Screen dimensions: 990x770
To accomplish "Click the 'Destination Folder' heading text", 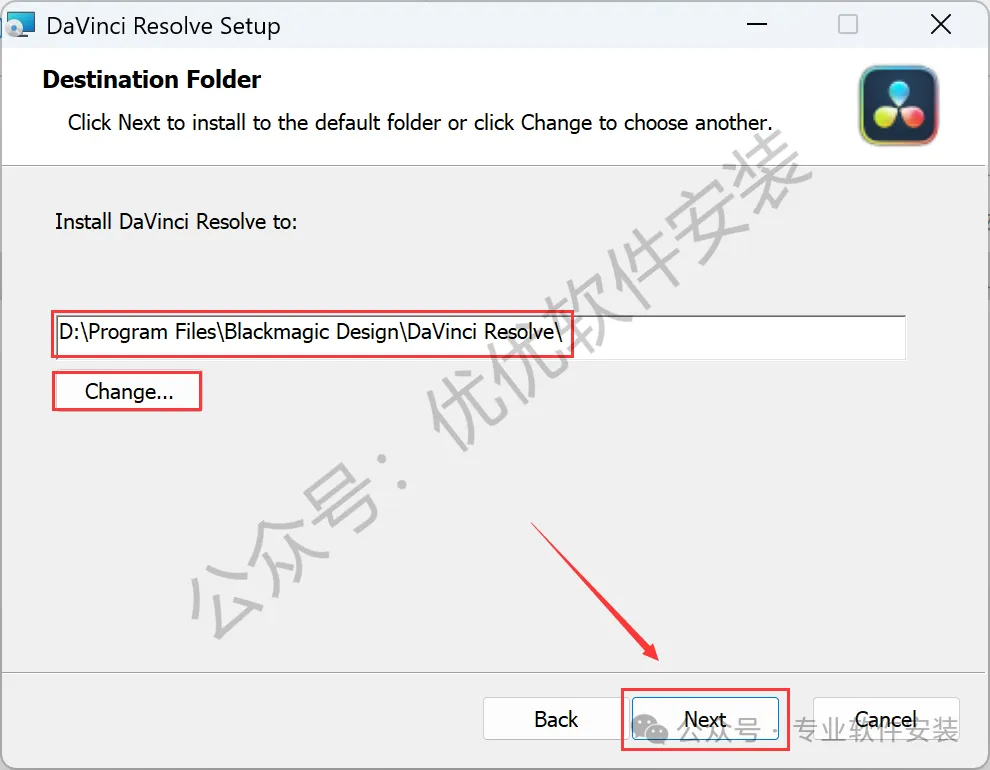I will [x=152, y=80].
